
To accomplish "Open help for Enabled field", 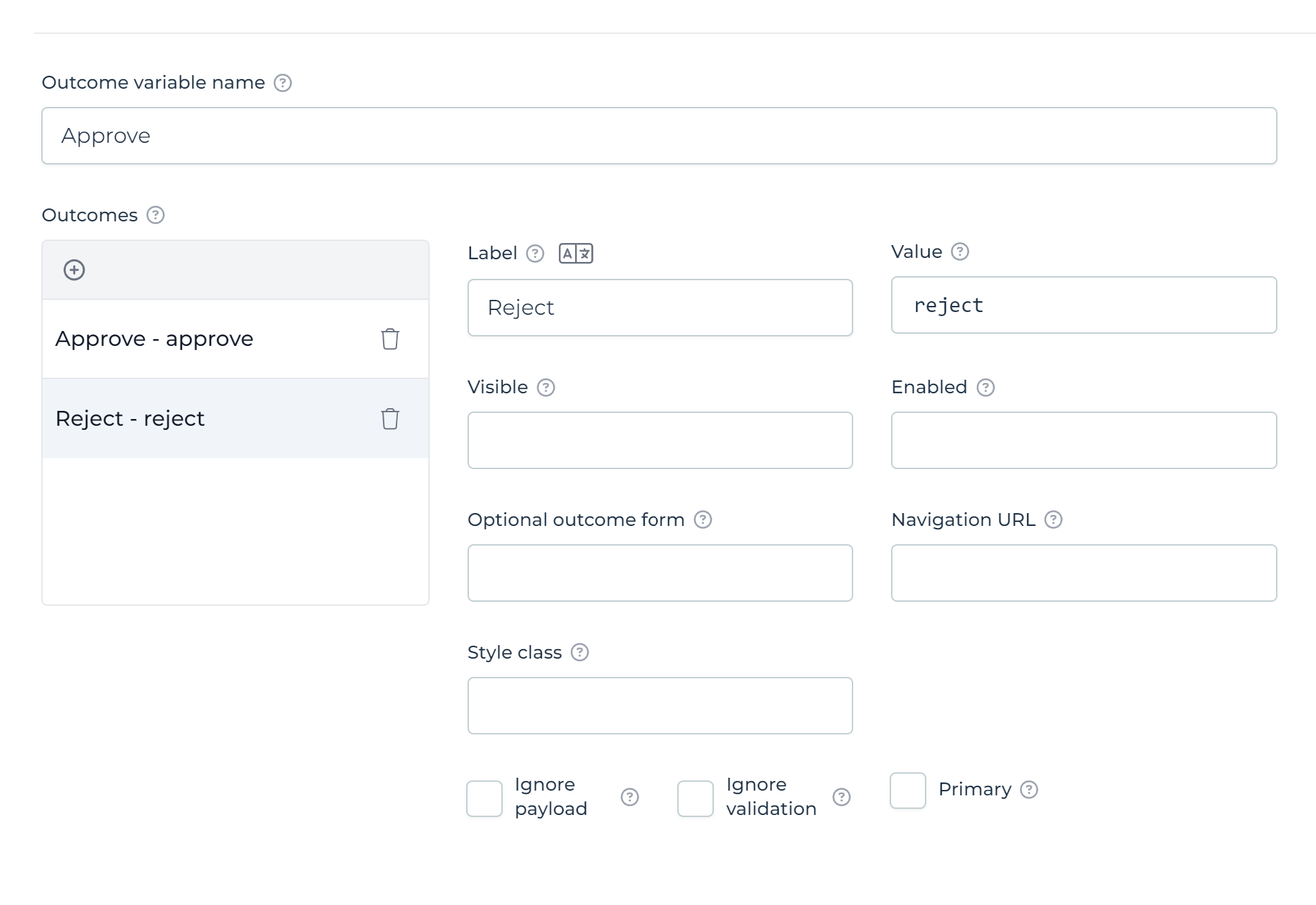I will coord(986,387).
